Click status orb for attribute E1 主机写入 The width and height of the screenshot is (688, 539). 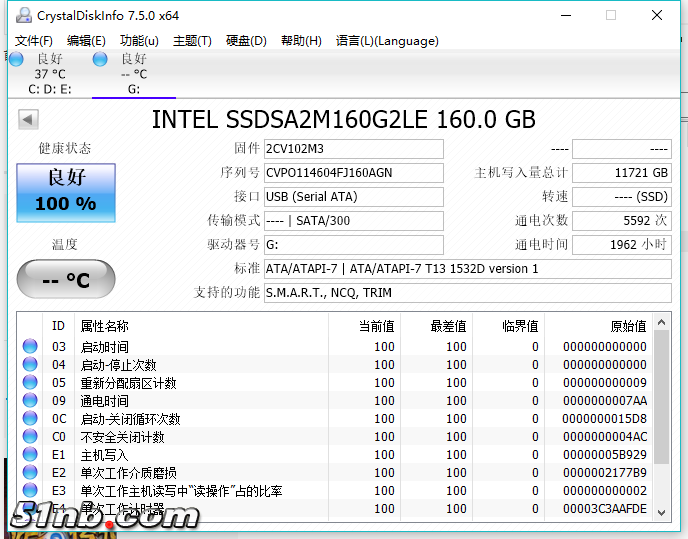30,455
